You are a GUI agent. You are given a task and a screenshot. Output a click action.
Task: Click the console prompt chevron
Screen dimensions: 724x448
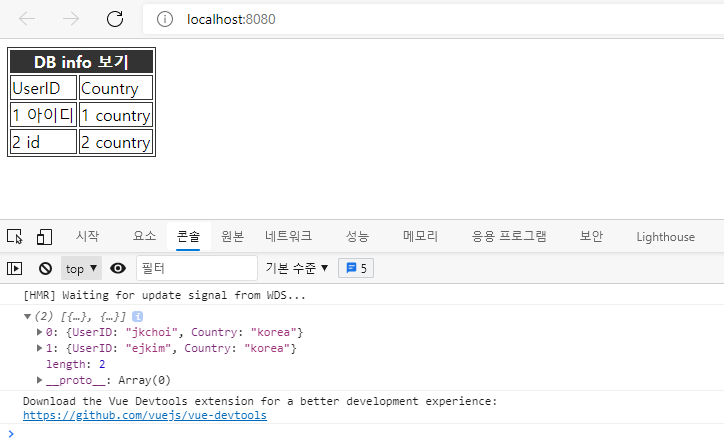coord(11,434)
